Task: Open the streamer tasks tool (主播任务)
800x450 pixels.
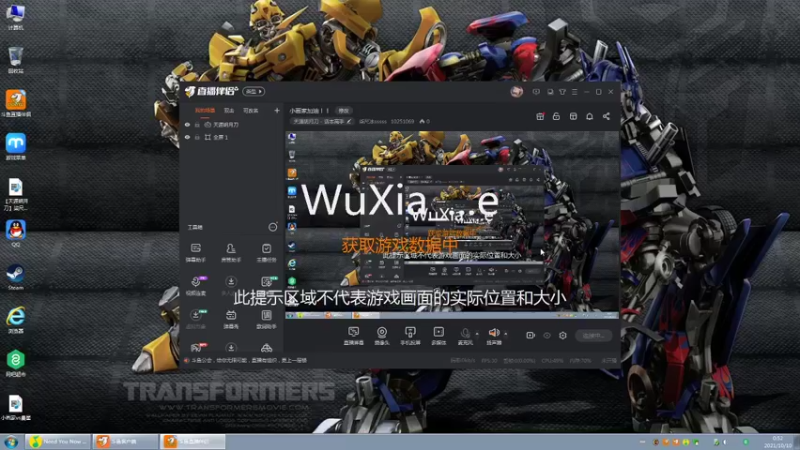Action: click(x=266, y=252)
